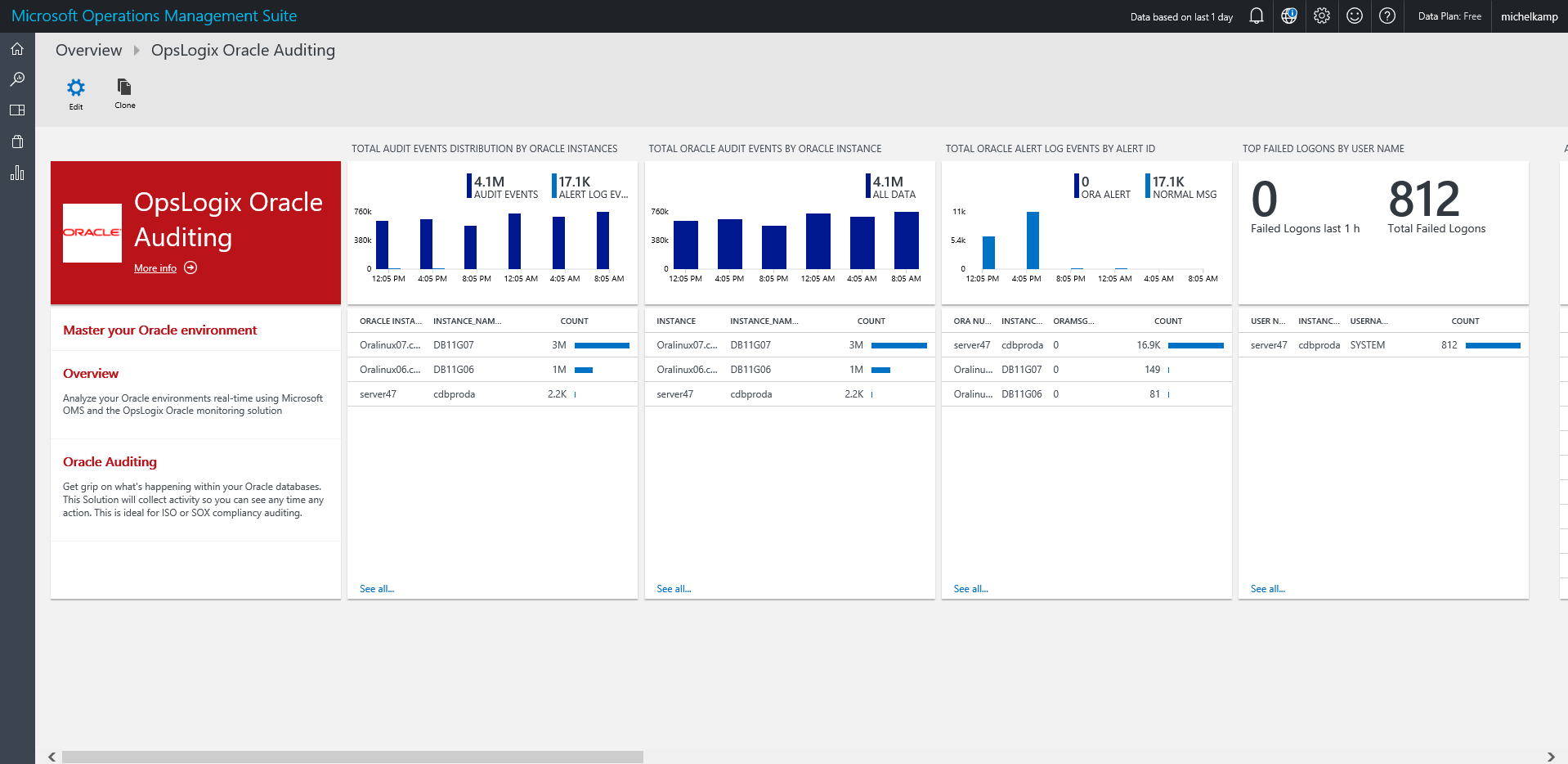See all top failed logons by user

point(1267,589)
